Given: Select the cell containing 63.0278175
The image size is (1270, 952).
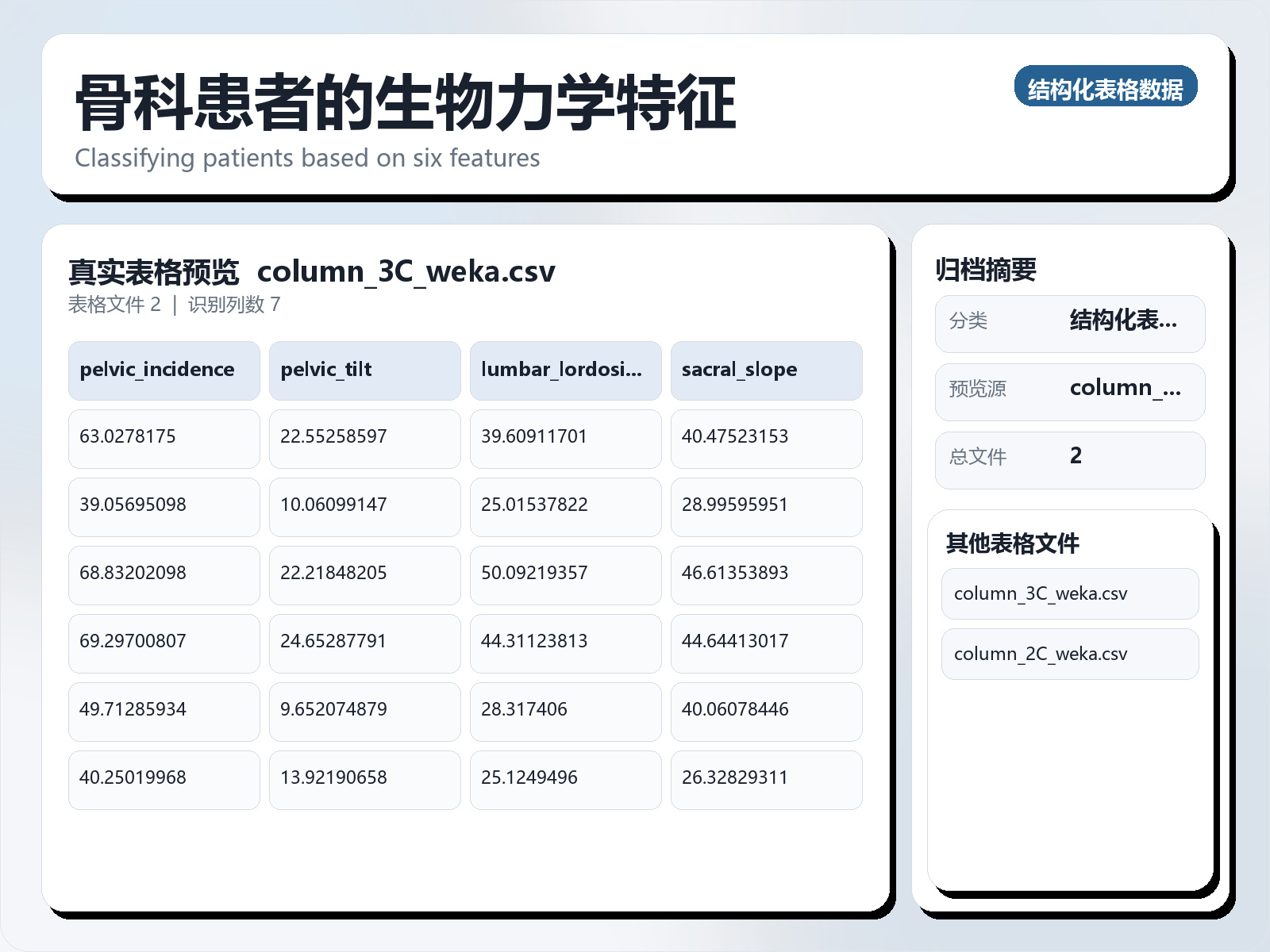Looking at the screenshot, I should coord(164,439).
